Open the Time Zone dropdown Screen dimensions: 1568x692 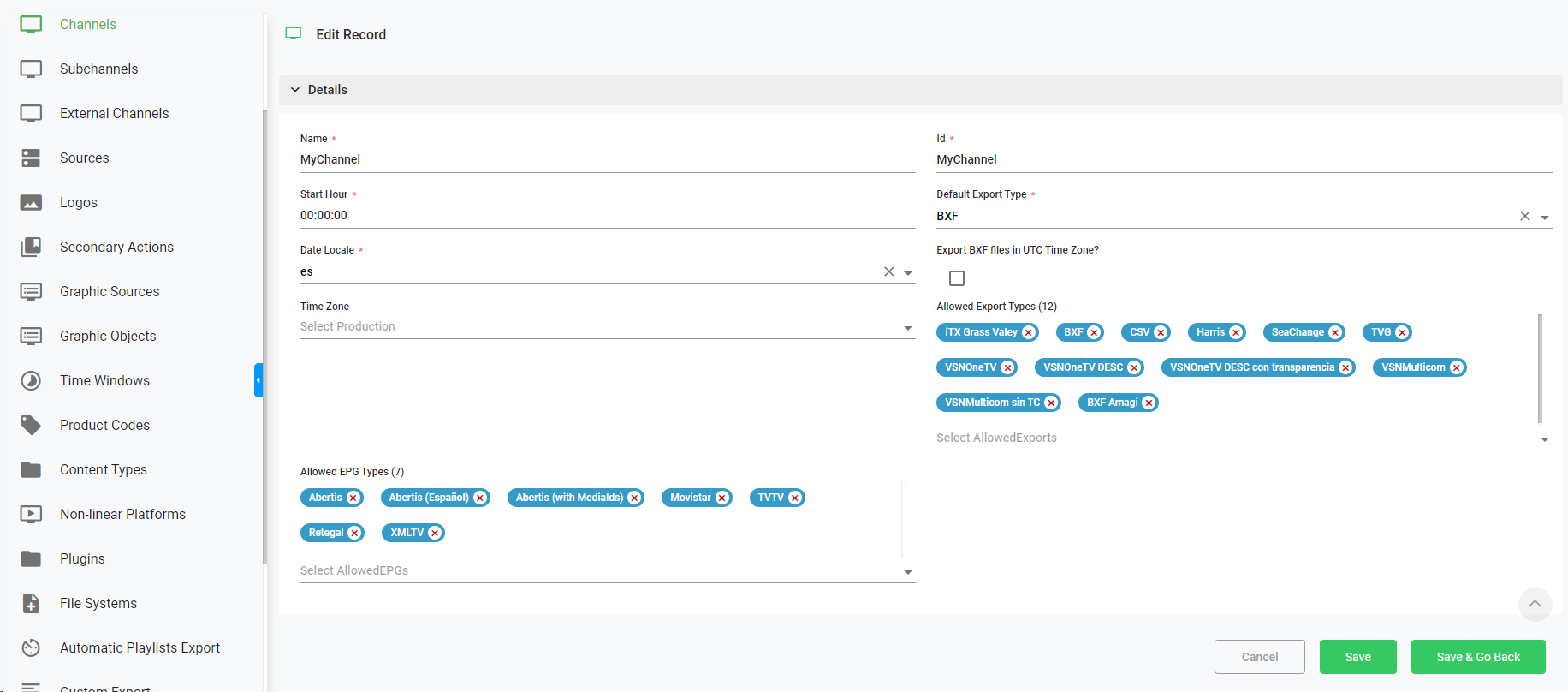point(607,327)
